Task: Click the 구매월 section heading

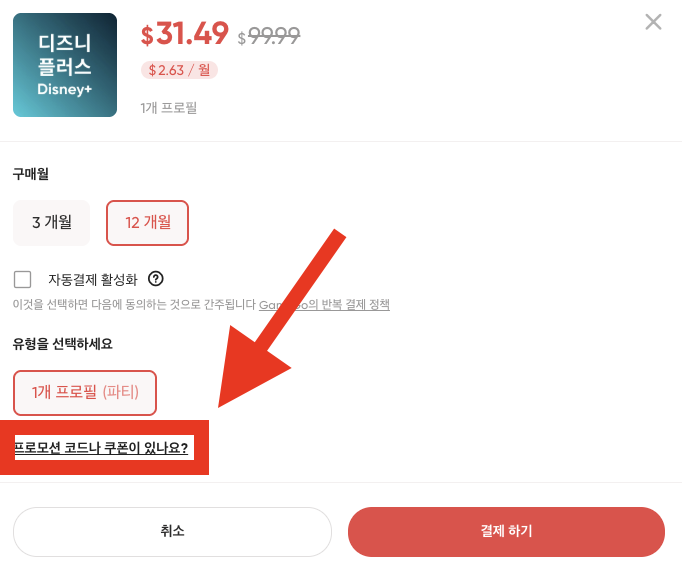Action: (x=31, y=174)
